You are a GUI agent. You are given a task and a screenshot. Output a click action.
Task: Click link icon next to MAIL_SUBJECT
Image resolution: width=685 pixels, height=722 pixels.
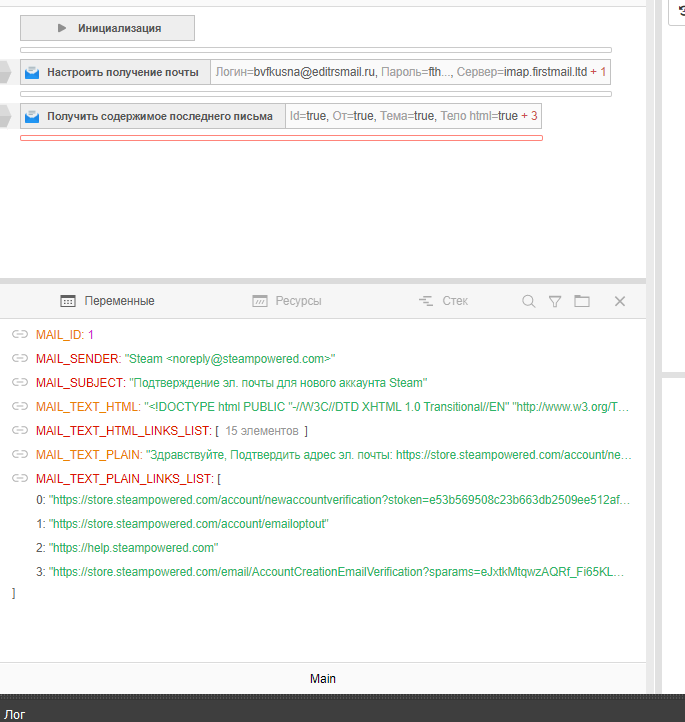(x=19, y=382)
